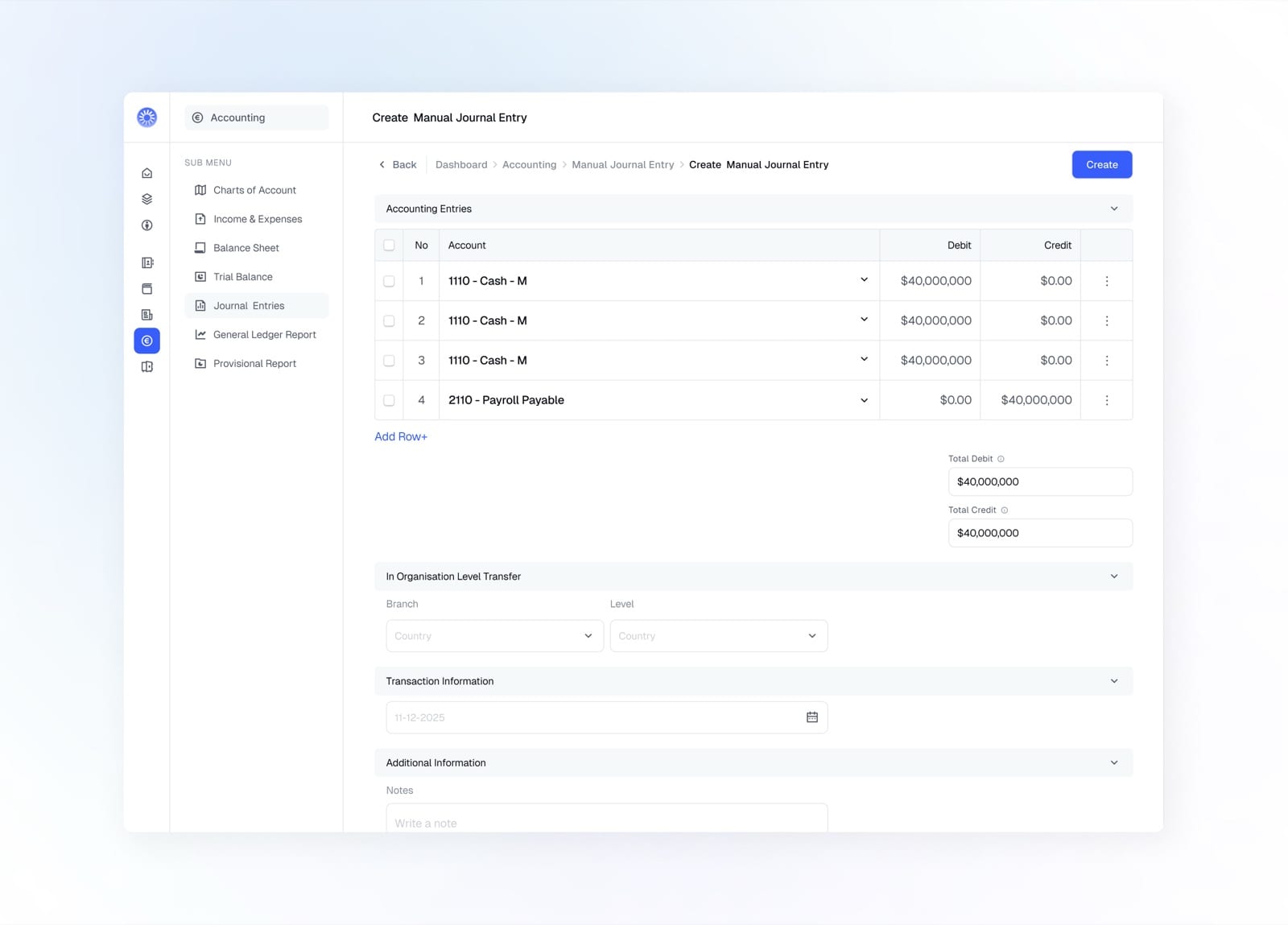Click the Total Debit value field
This screenshot has height=925, width=1288.
[x=1040, y=481]
